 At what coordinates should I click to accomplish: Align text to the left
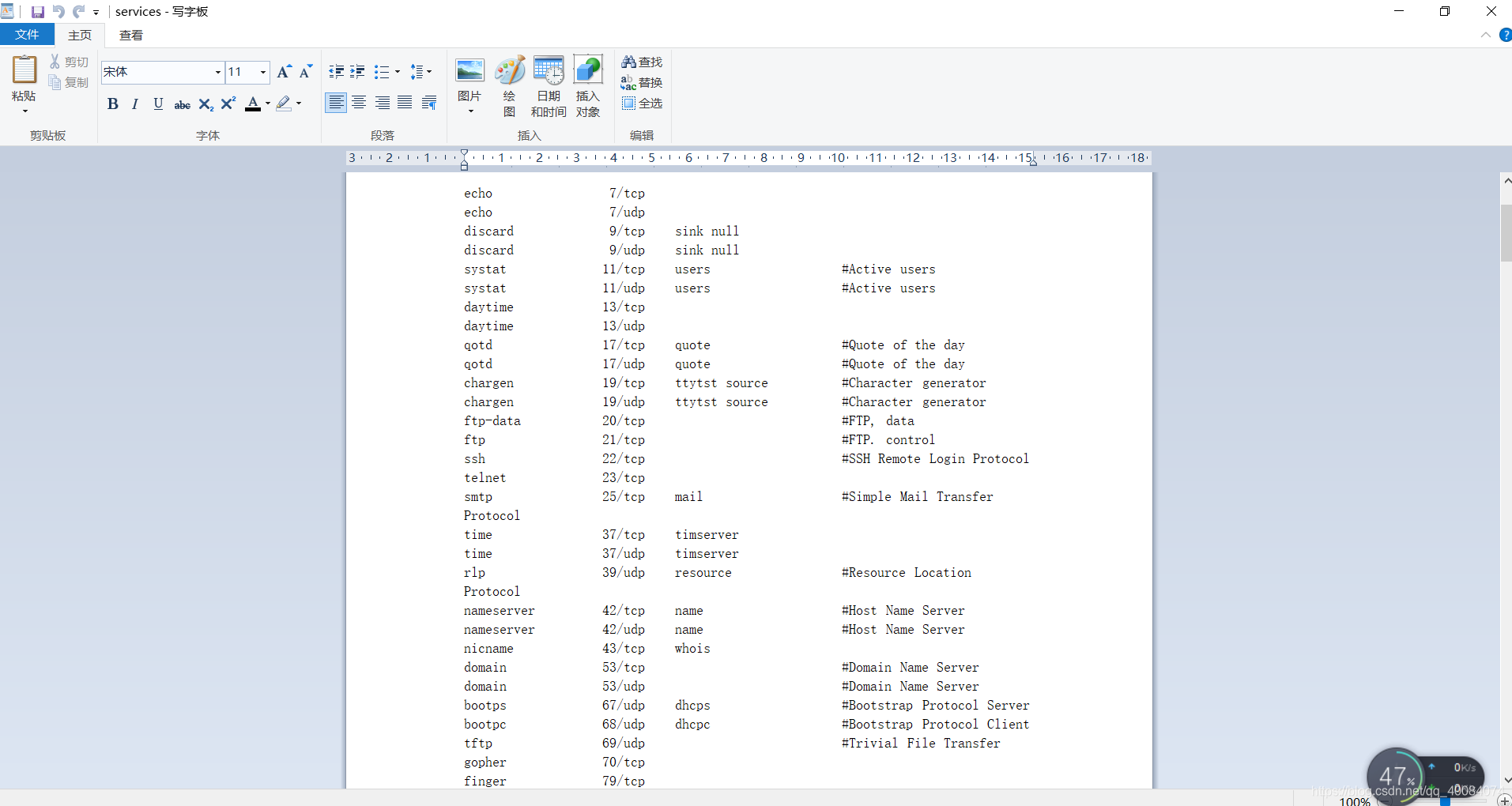336,103
